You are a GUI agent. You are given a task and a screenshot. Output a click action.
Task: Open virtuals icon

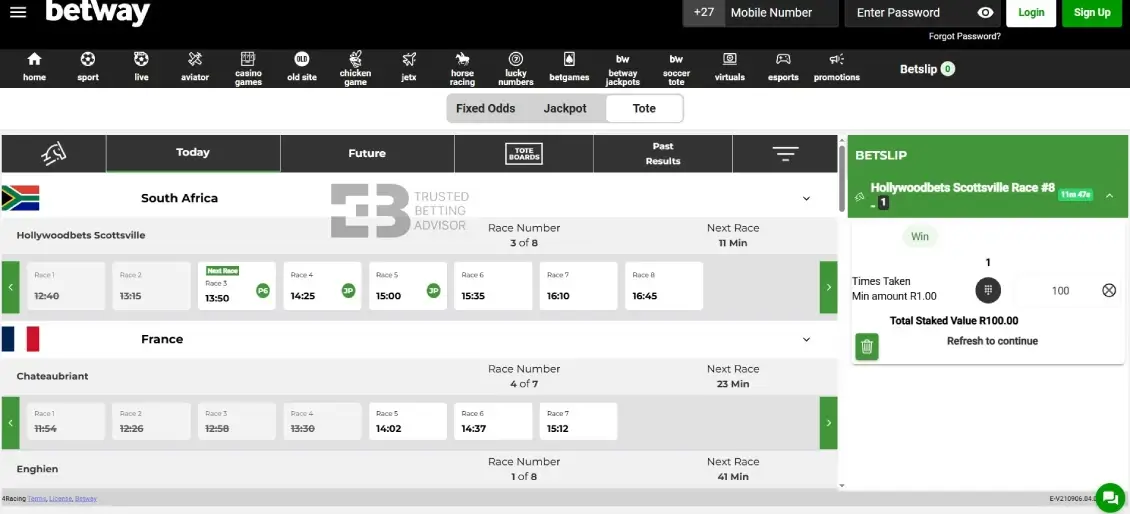click(729, 59)
